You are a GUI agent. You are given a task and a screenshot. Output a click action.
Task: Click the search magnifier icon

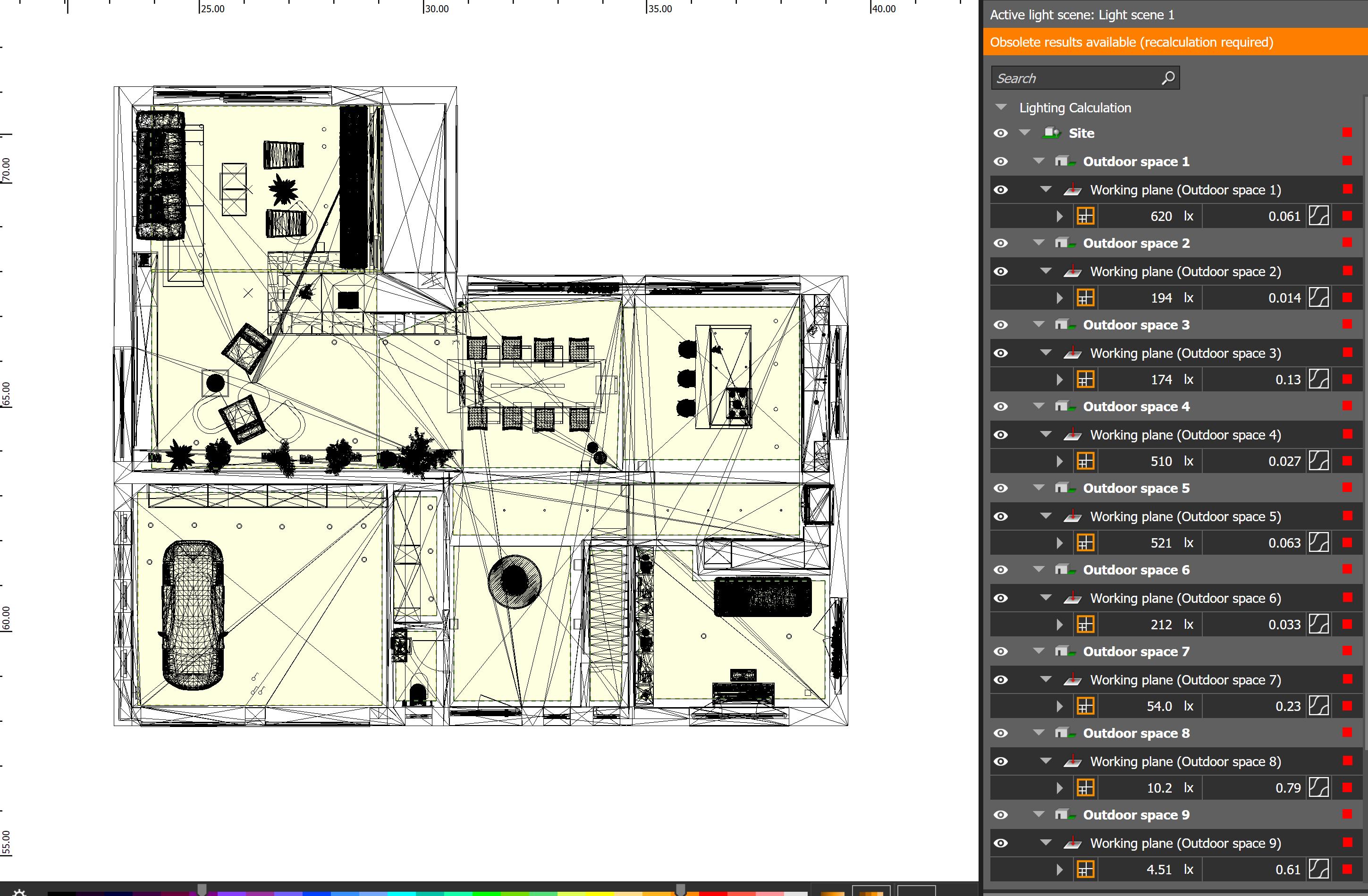(x=1167, y=78)
